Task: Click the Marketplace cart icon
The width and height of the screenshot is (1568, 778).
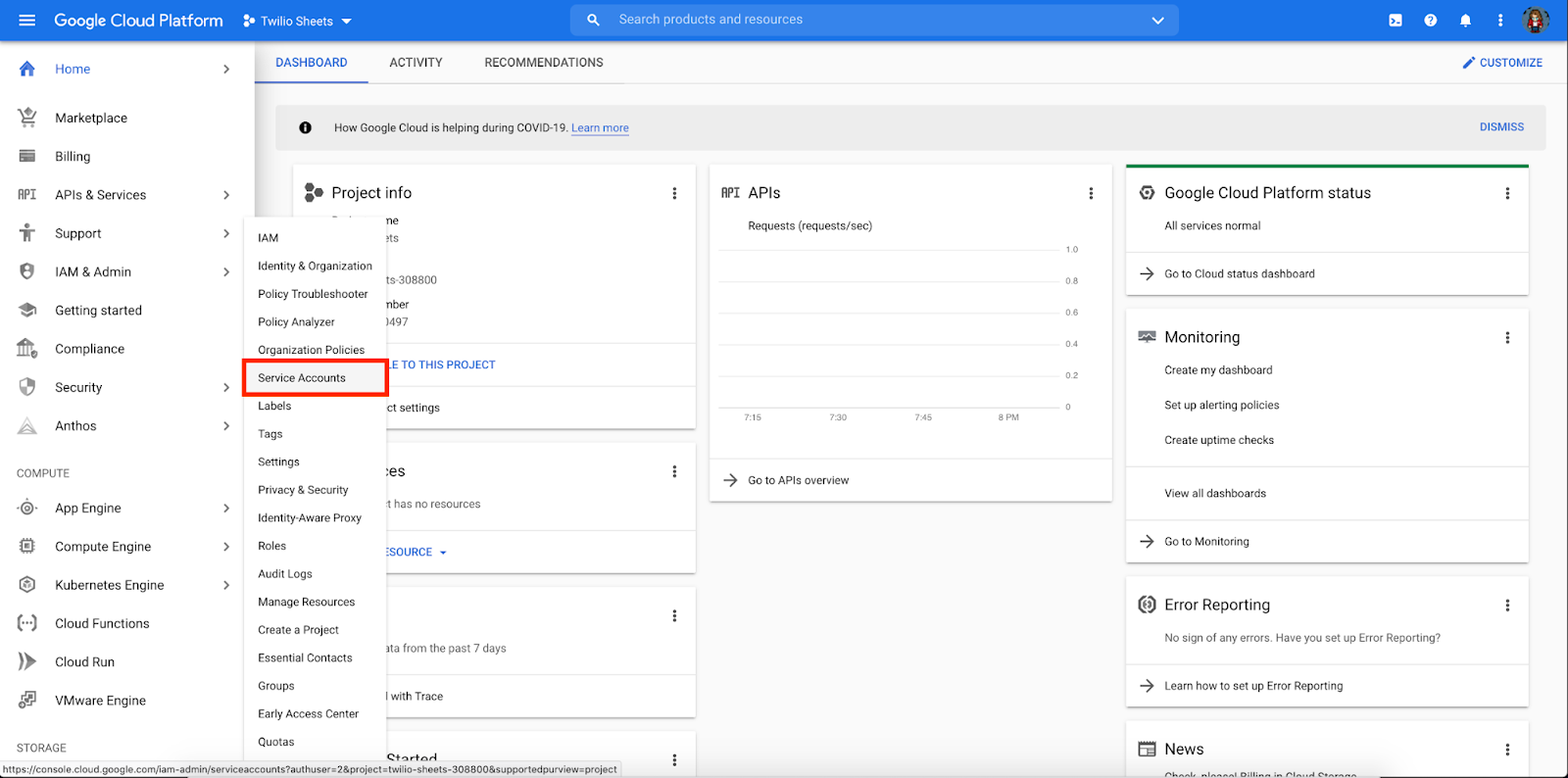Action: coord(27,118)
